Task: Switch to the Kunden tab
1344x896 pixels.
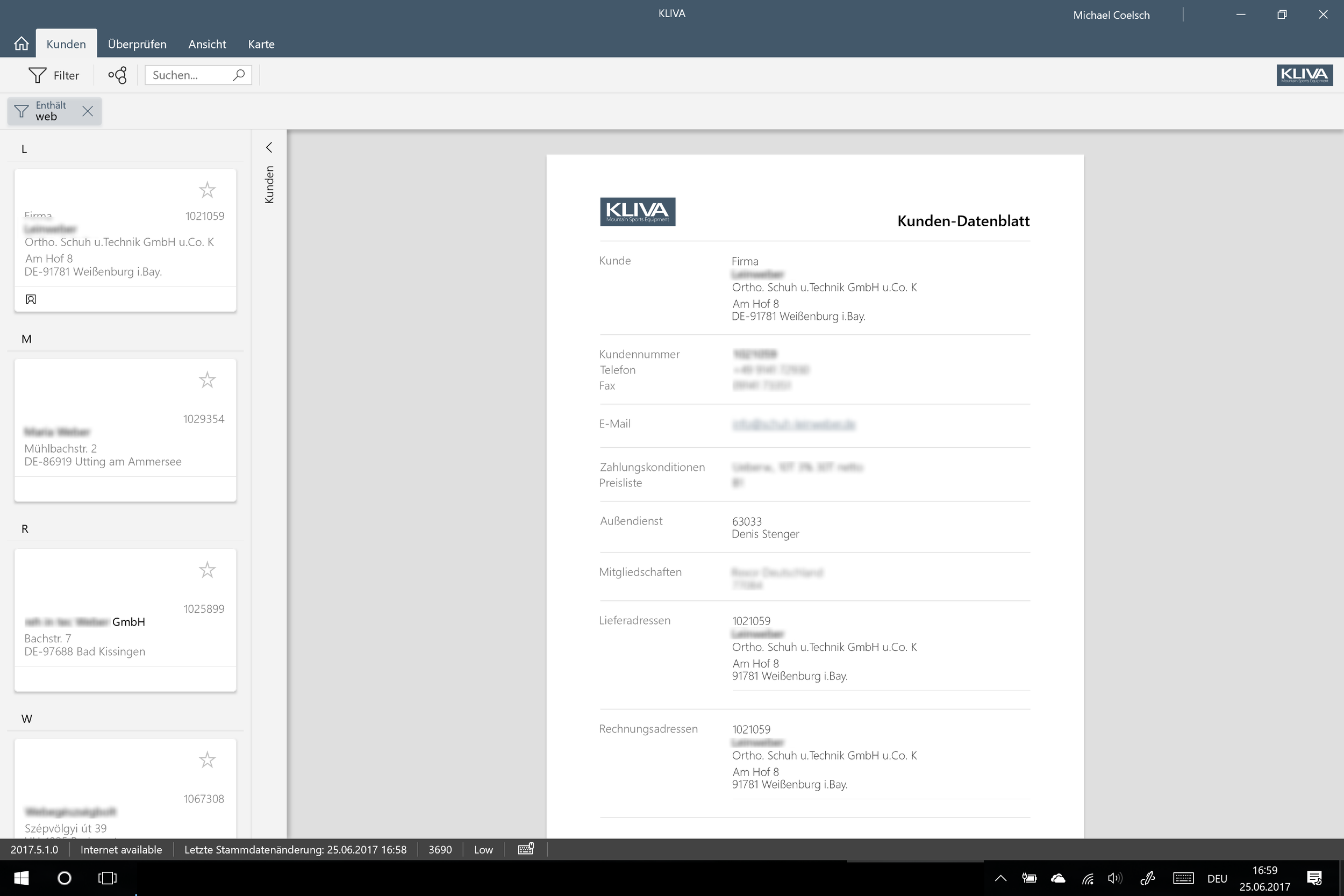Action: click(x=66, y=44)
